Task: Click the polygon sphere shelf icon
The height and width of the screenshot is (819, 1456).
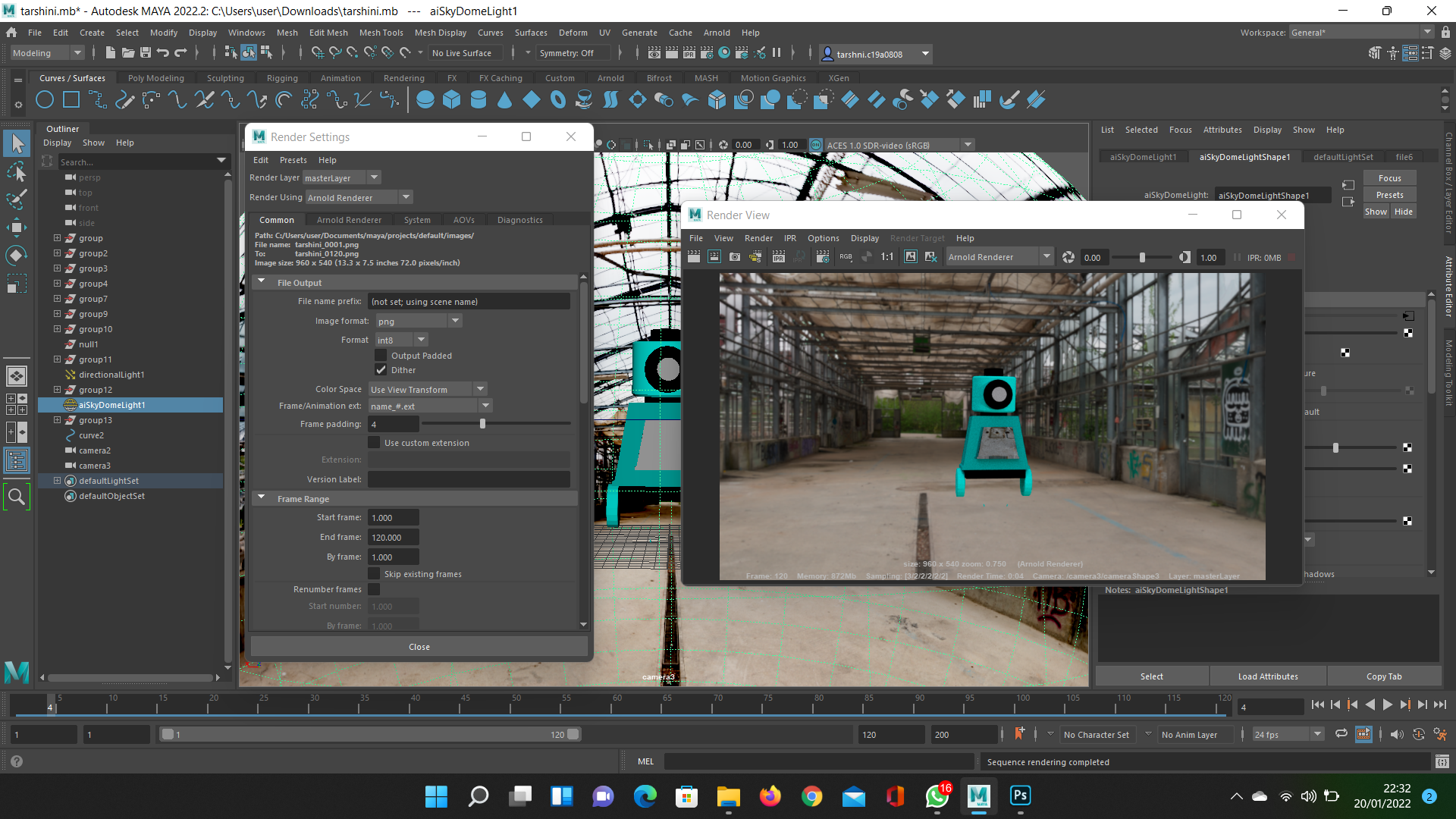Action: point(425,99)
